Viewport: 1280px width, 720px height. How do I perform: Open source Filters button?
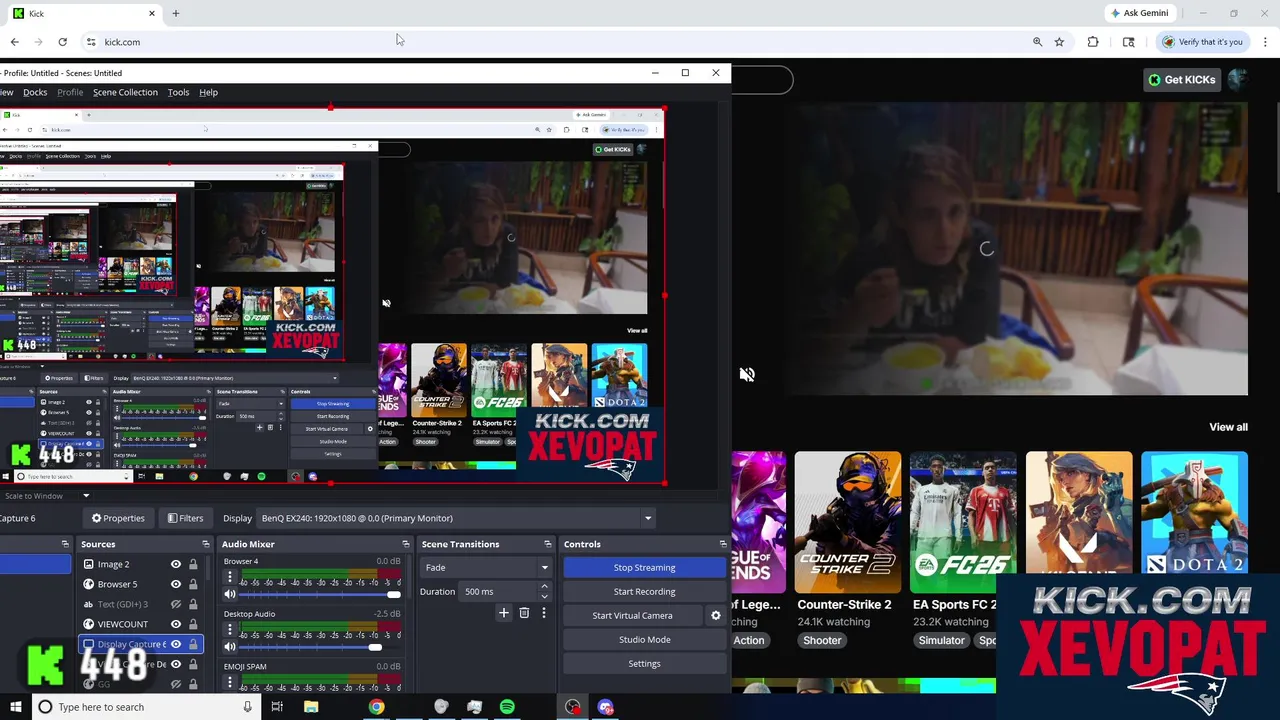(x=185, y=518)
